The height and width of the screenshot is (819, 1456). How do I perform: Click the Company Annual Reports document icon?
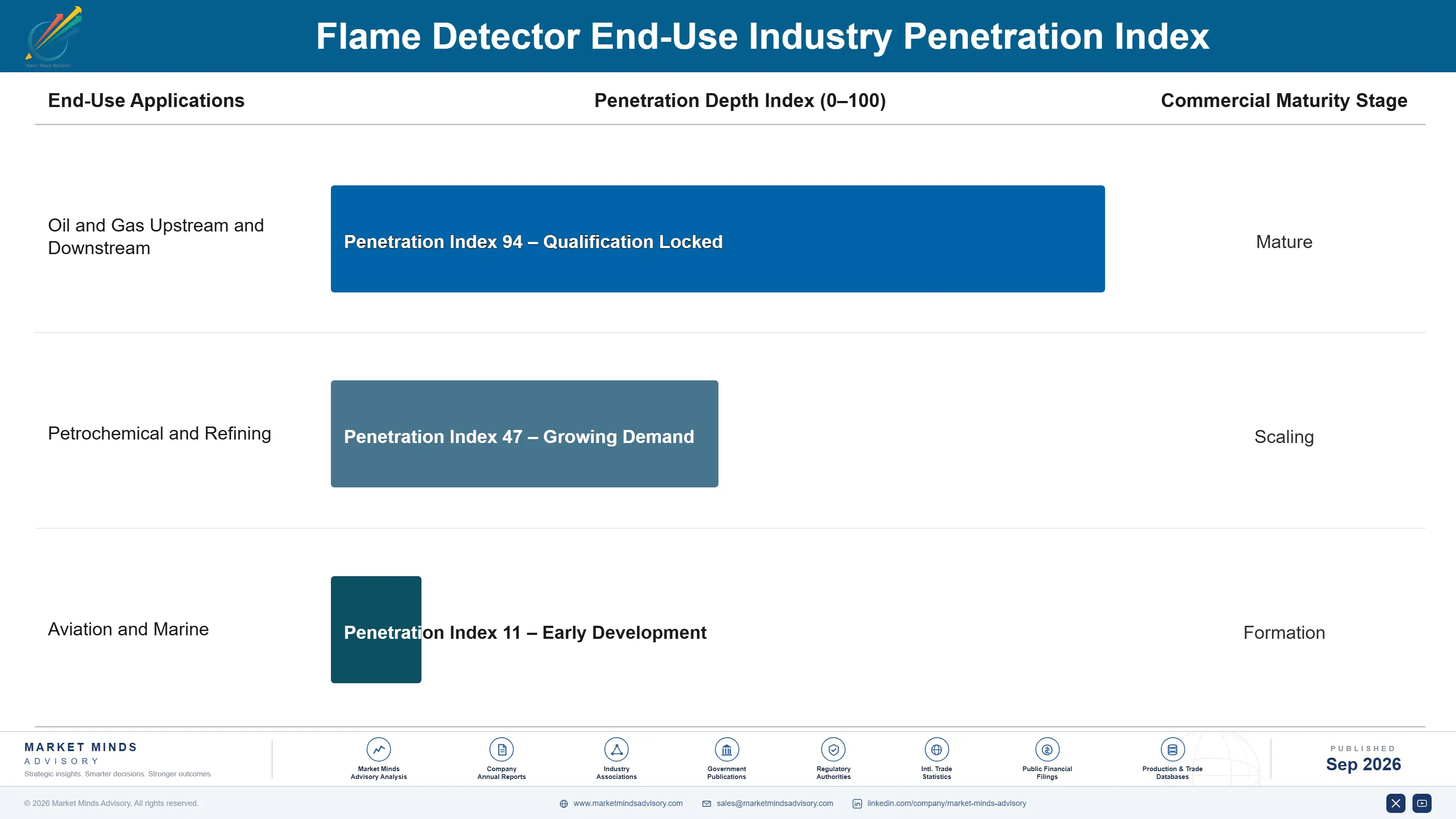click(x=501, y=749)
